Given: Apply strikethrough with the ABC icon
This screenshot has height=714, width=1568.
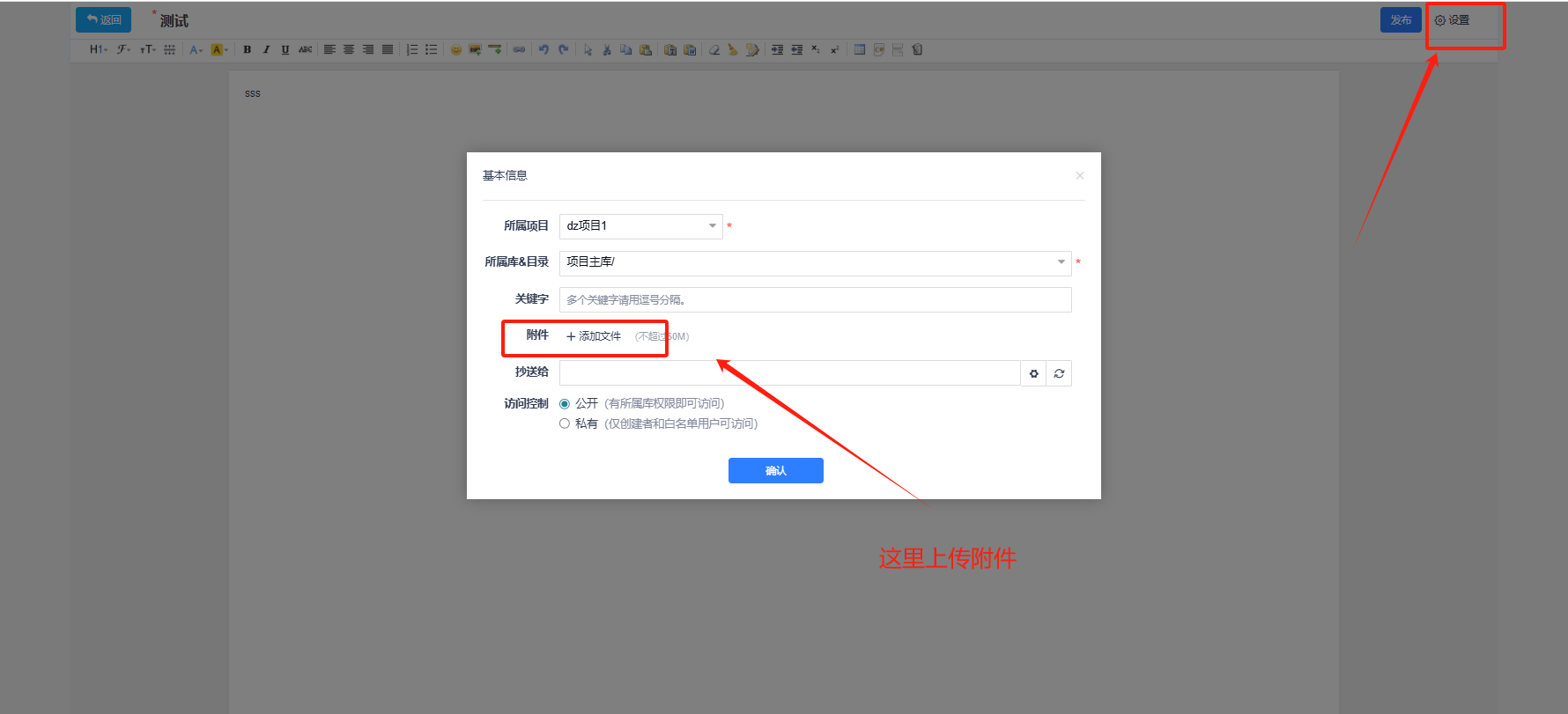Looking at the screenshot, I should click(305, 50).
